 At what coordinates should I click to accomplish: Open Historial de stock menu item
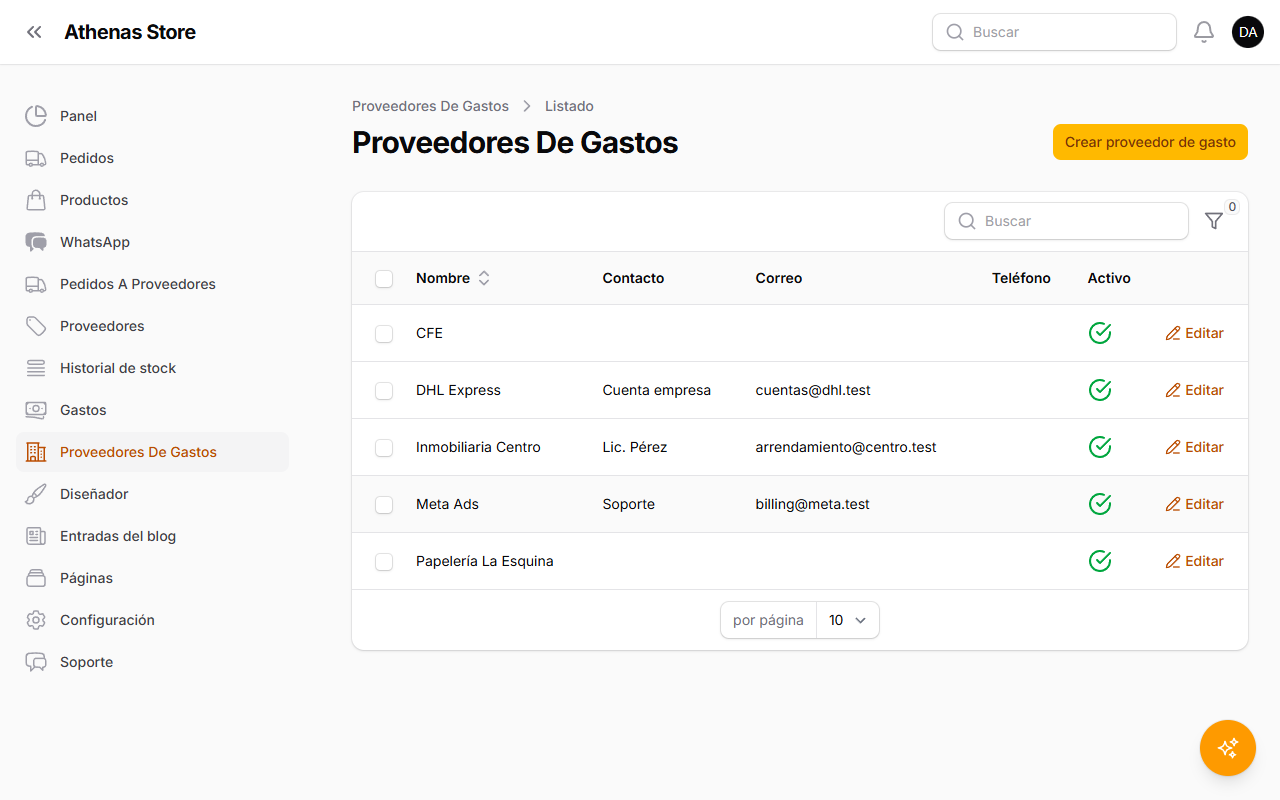click(152, 368)
